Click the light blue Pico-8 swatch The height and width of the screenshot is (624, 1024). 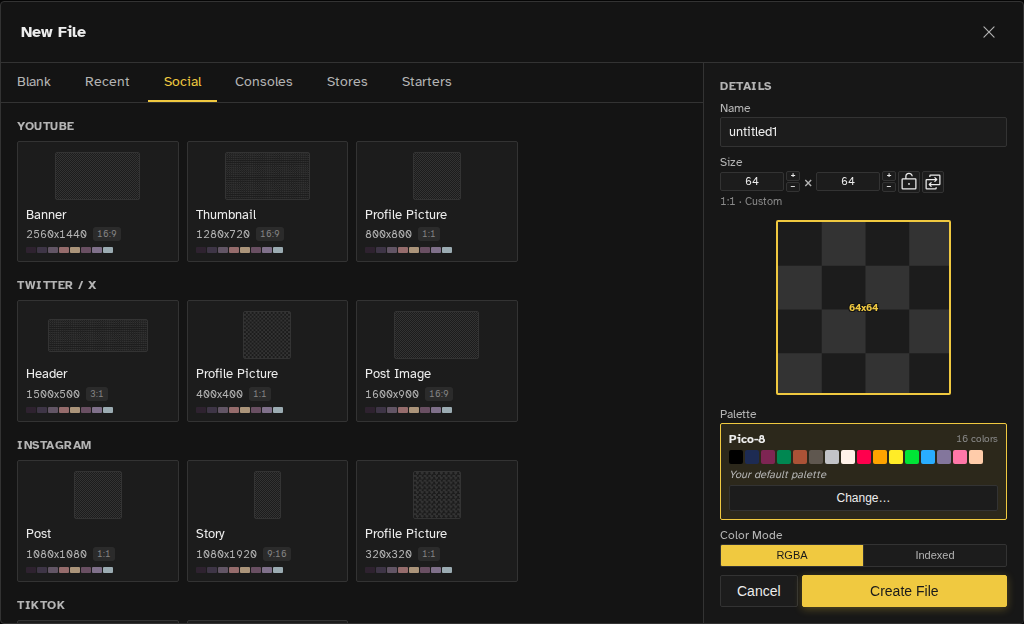(927, 457)
